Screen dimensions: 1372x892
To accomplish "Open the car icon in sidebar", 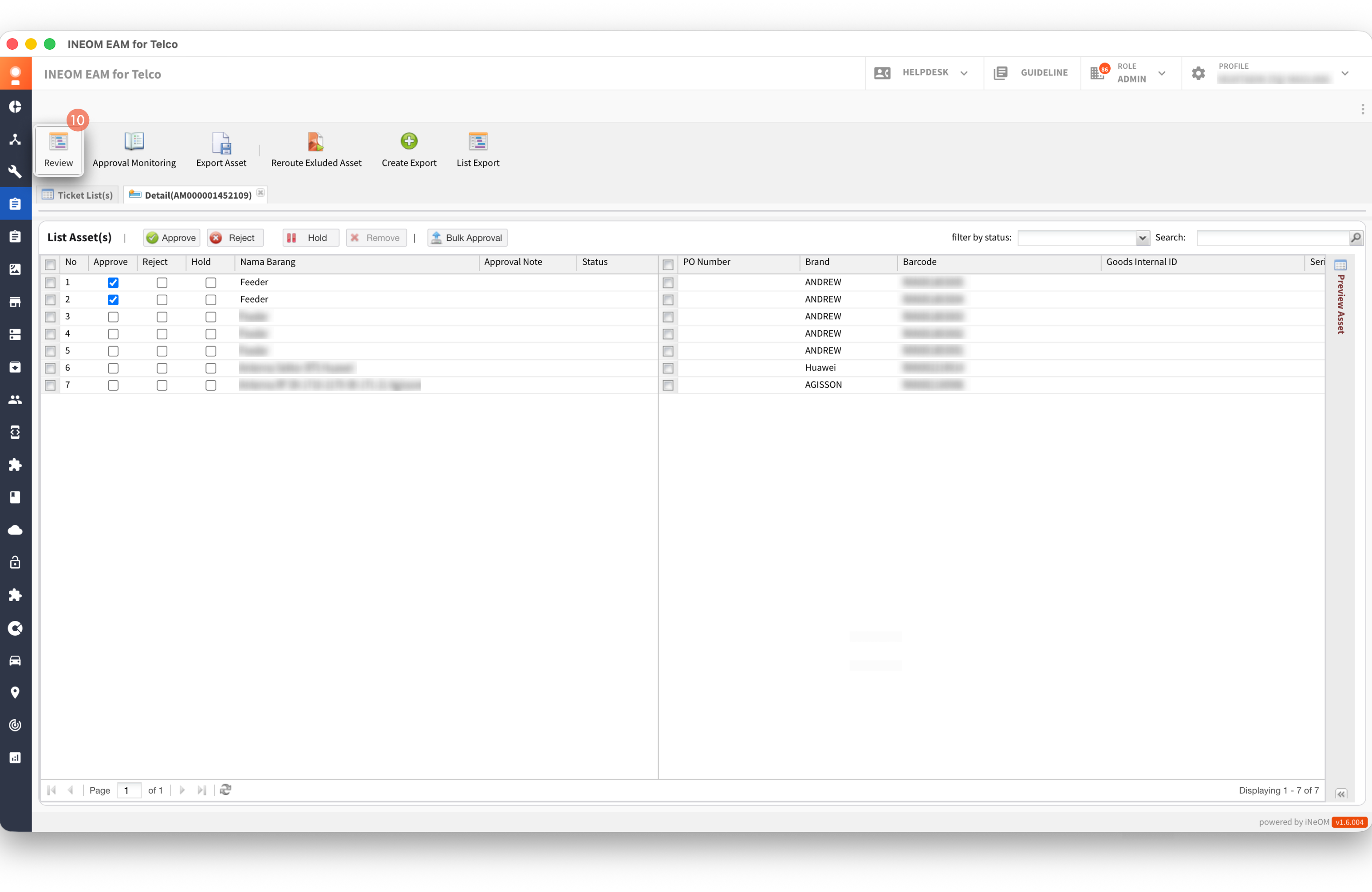I will tap(15, 660).
